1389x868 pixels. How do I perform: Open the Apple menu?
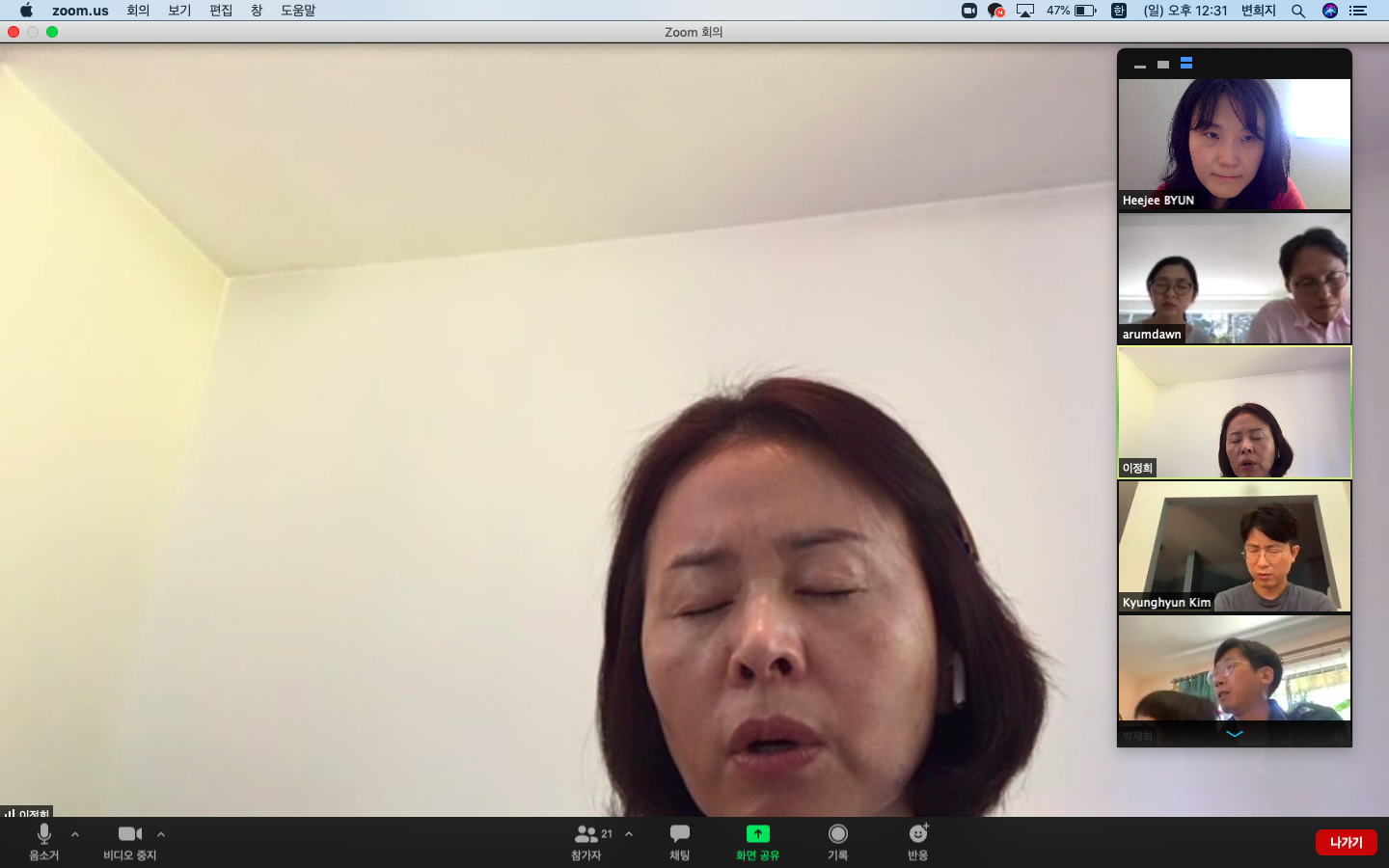26,11
